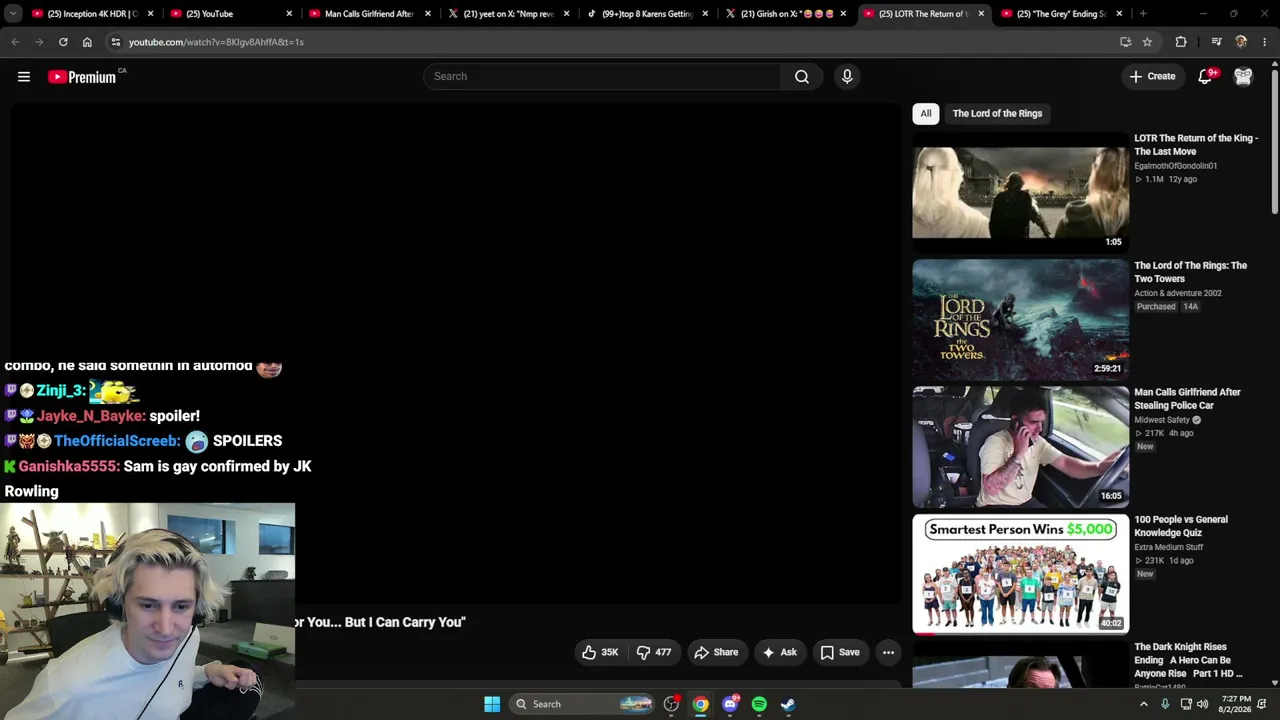Open the clock and date flyout
This screenshot has width=1280, height=720.
point(1235,704)
